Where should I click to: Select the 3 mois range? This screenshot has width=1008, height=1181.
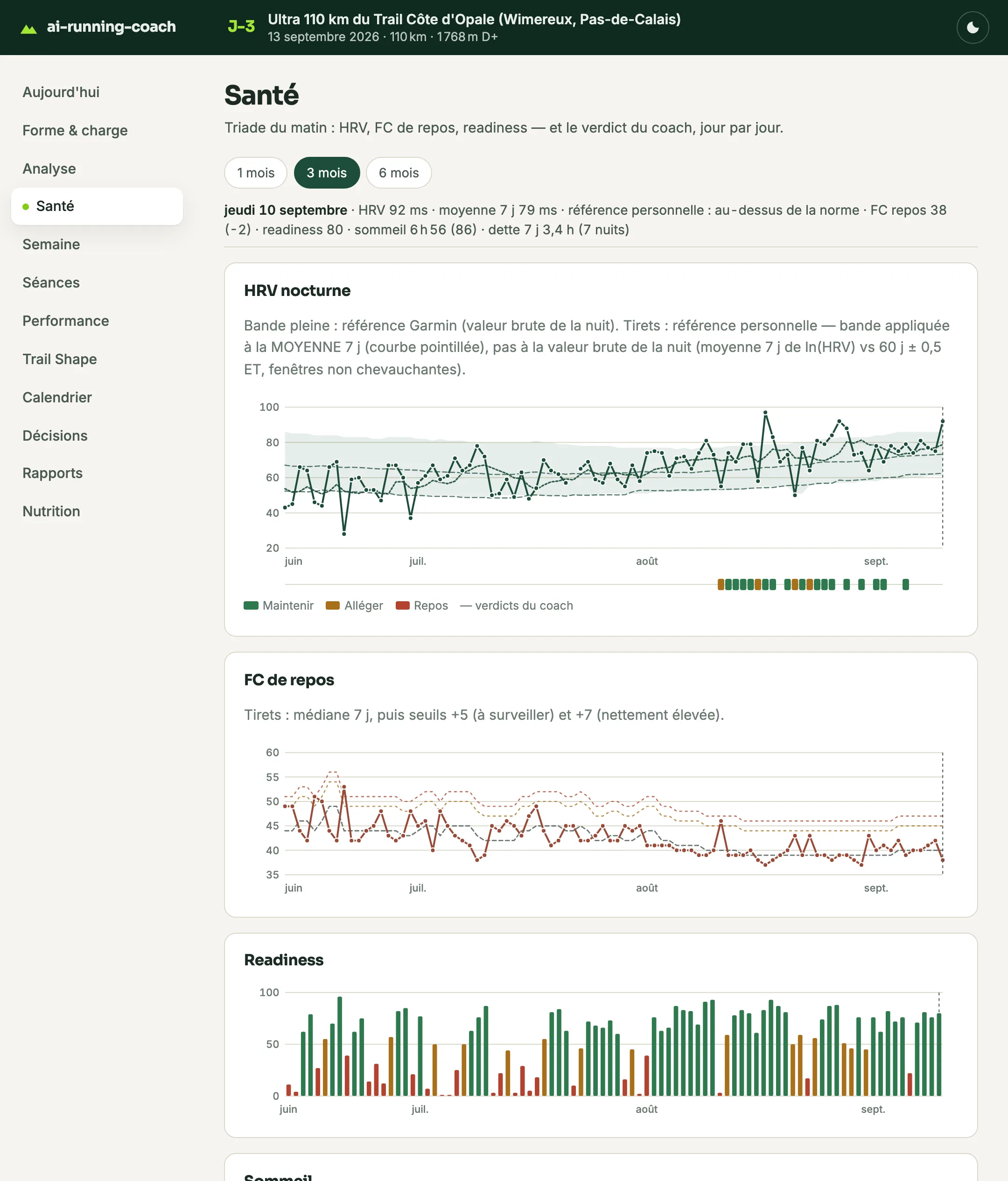pos(327,173)
